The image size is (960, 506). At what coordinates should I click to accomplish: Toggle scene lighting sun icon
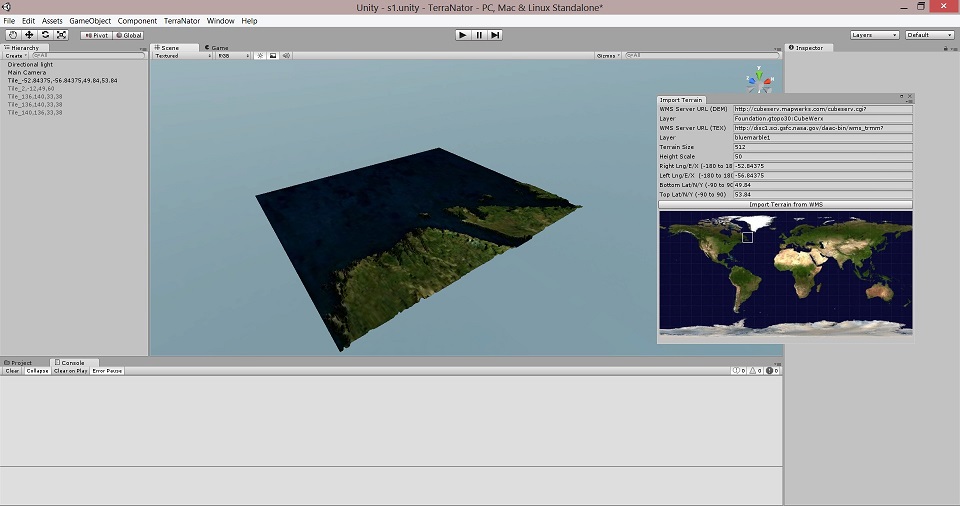coord(260,56)
